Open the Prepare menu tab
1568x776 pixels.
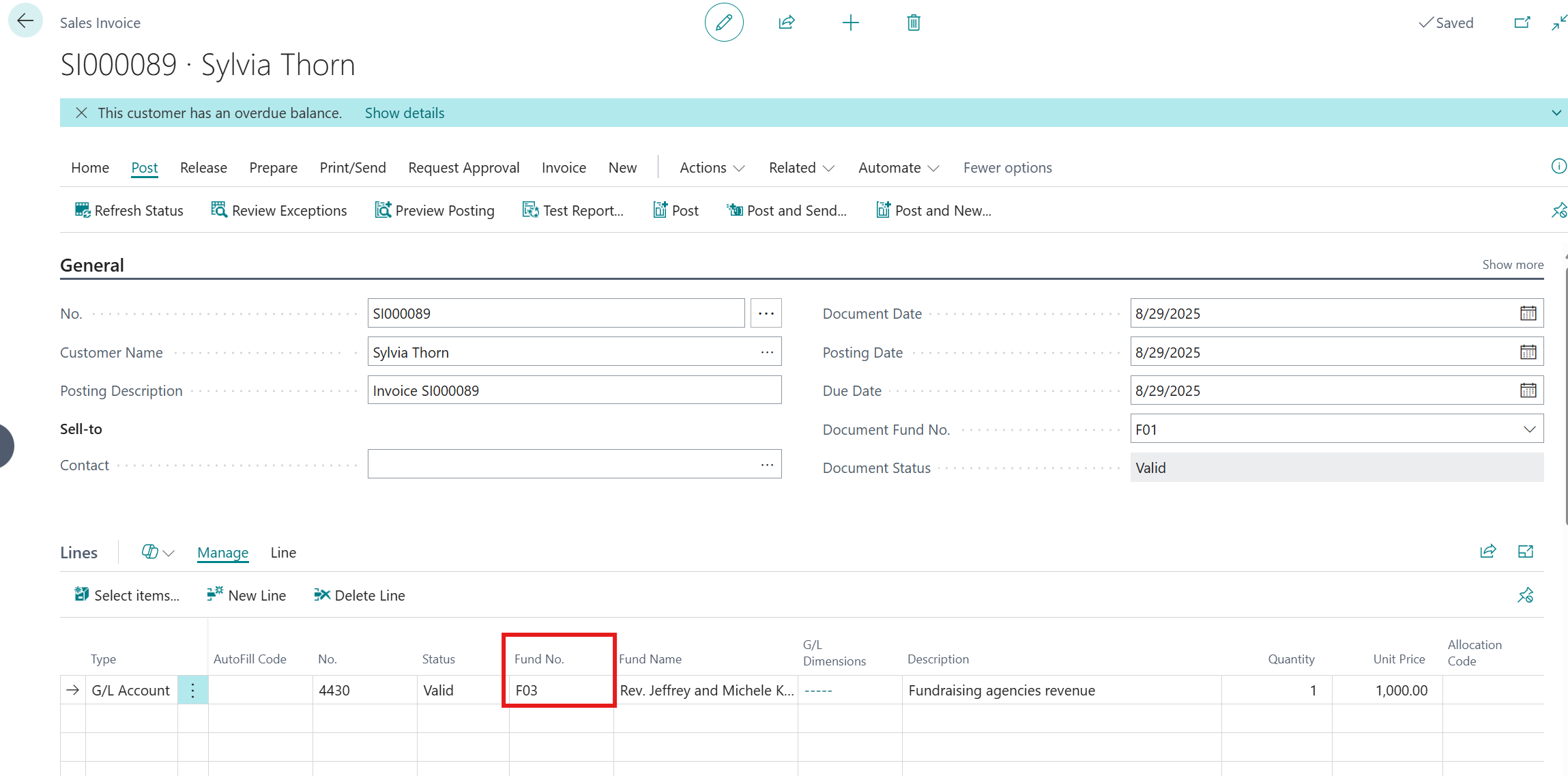click(273, 168)
